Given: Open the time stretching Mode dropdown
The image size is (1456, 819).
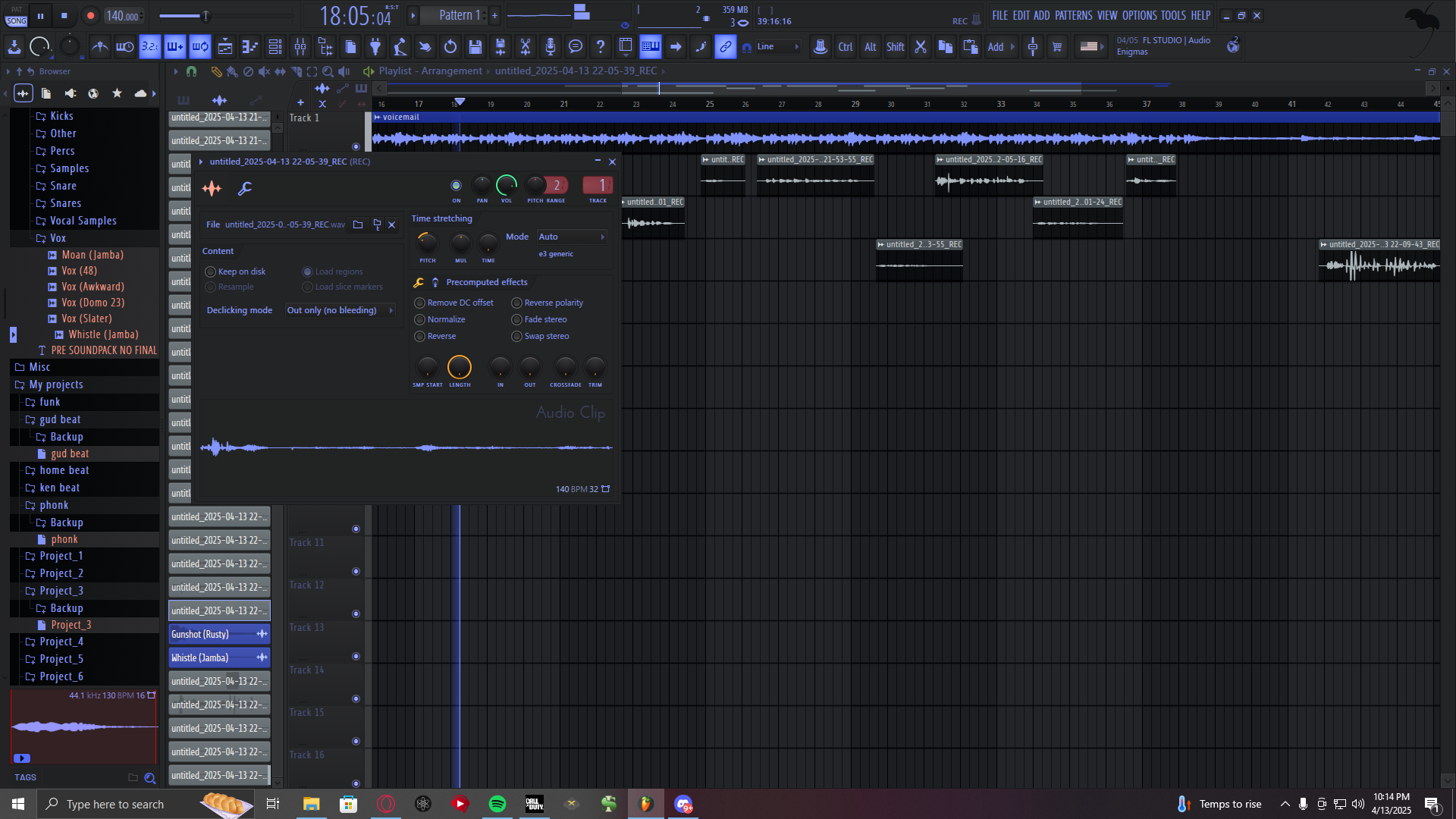Looking at the screenshot, I should click(x=571, y=237).
